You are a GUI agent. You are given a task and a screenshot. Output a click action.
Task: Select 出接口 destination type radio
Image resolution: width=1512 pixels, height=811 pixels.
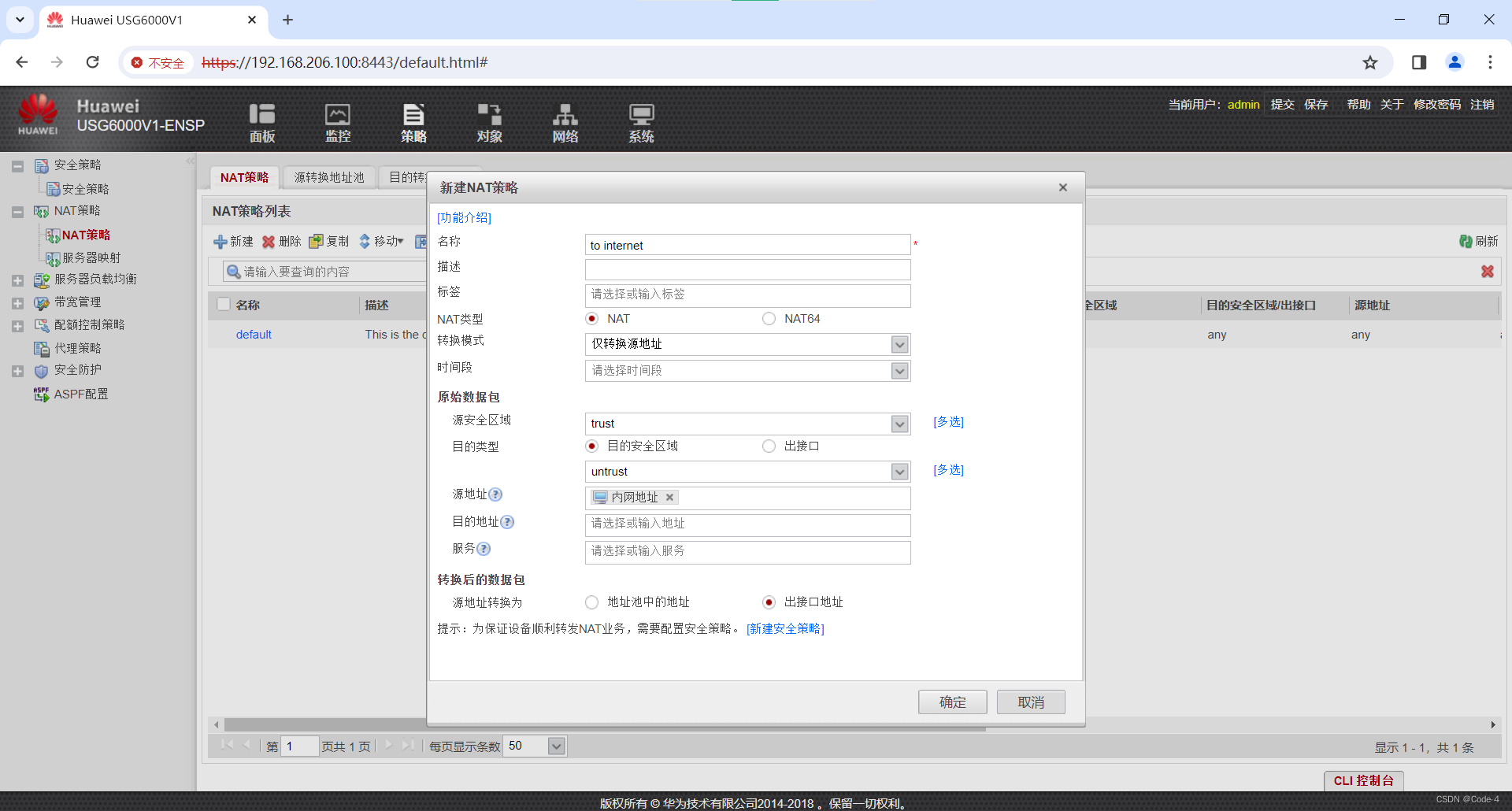769,446
